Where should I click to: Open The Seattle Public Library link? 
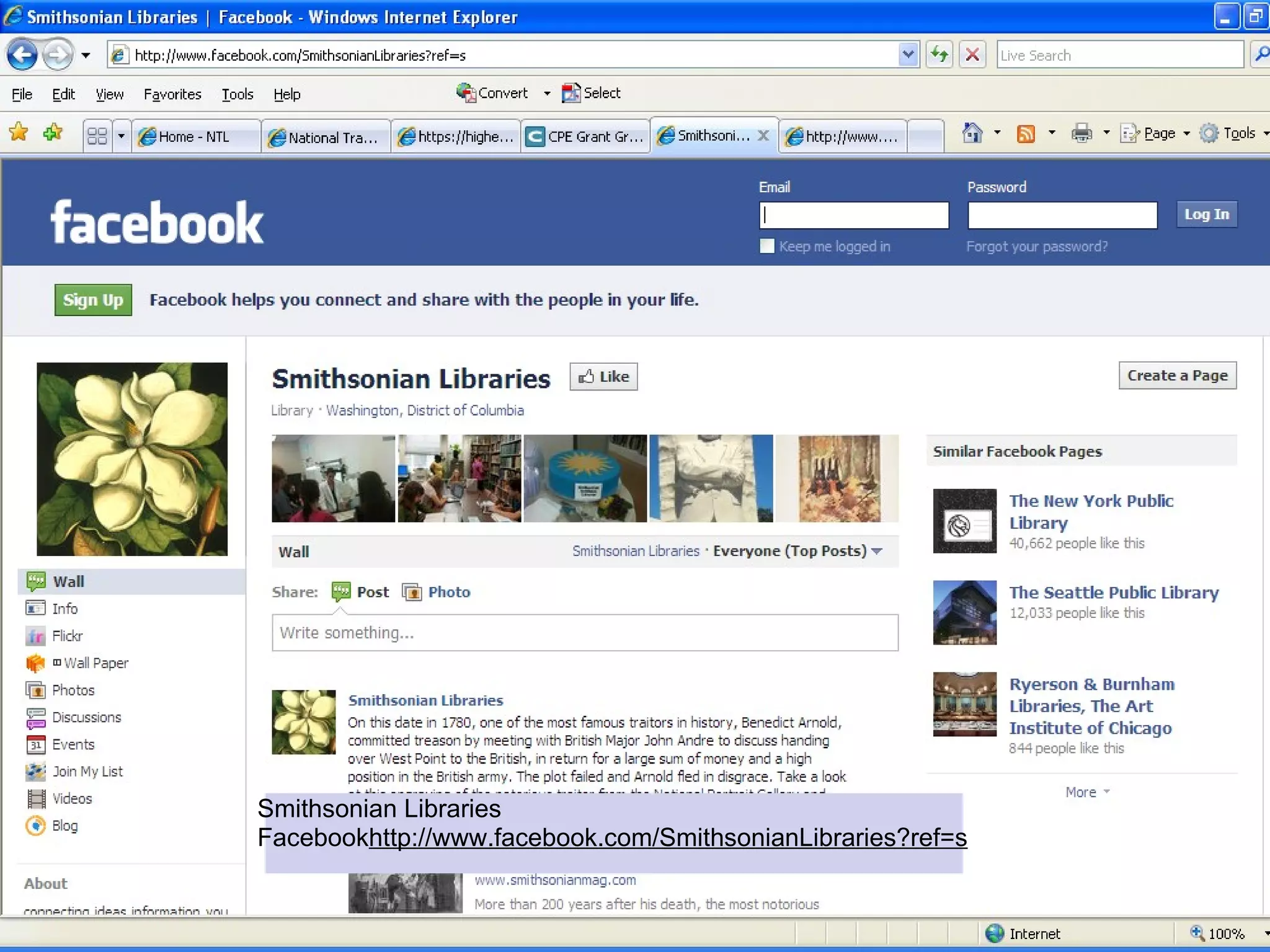[1114, 593]
